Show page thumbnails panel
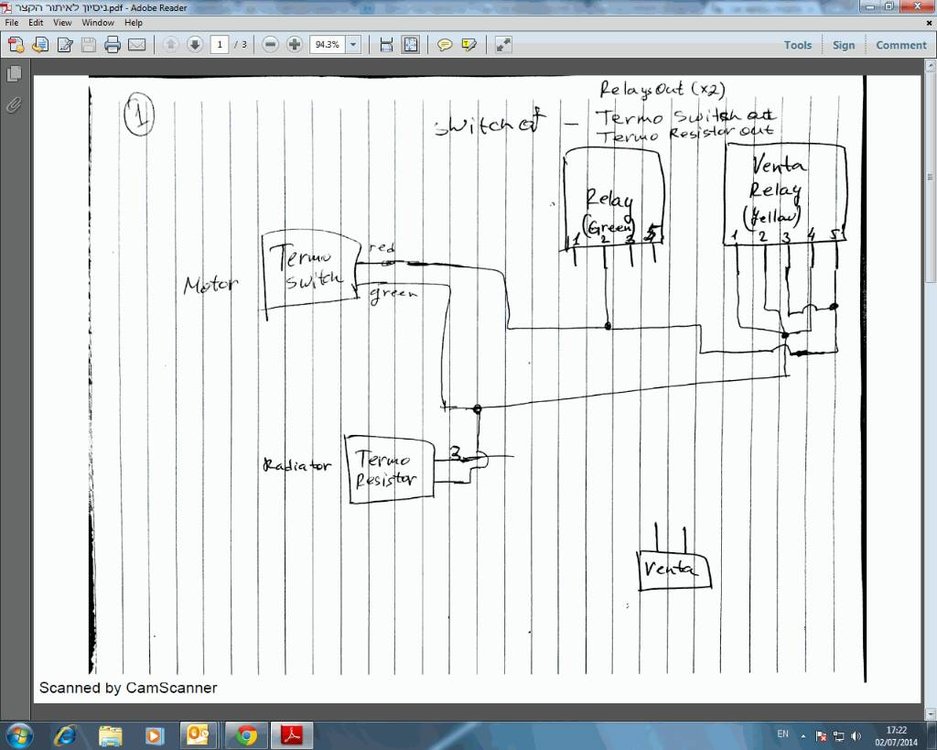 point(13,74)
